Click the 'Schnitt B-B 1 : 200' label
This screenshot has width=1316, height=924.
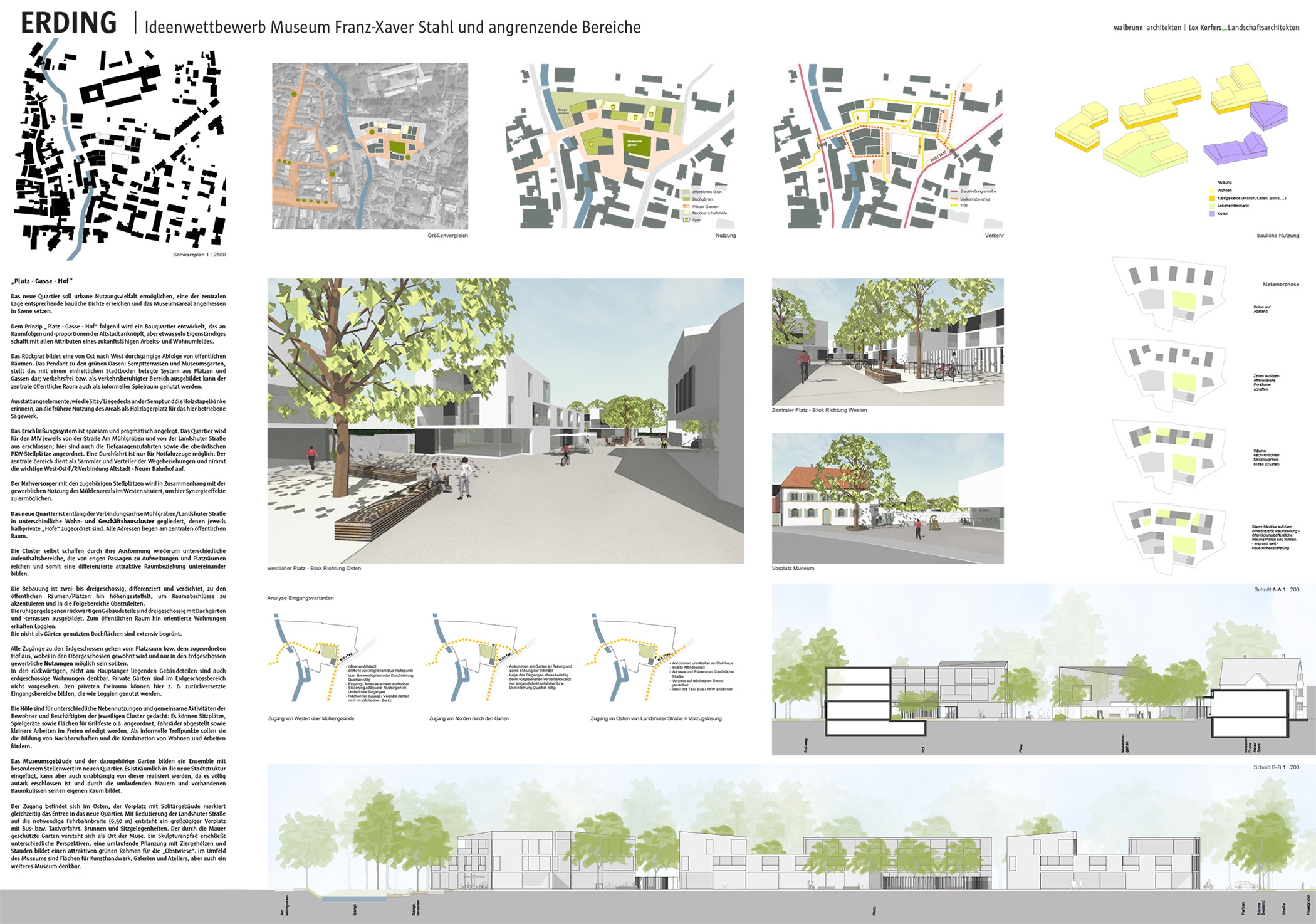[x=1277, y=767]
